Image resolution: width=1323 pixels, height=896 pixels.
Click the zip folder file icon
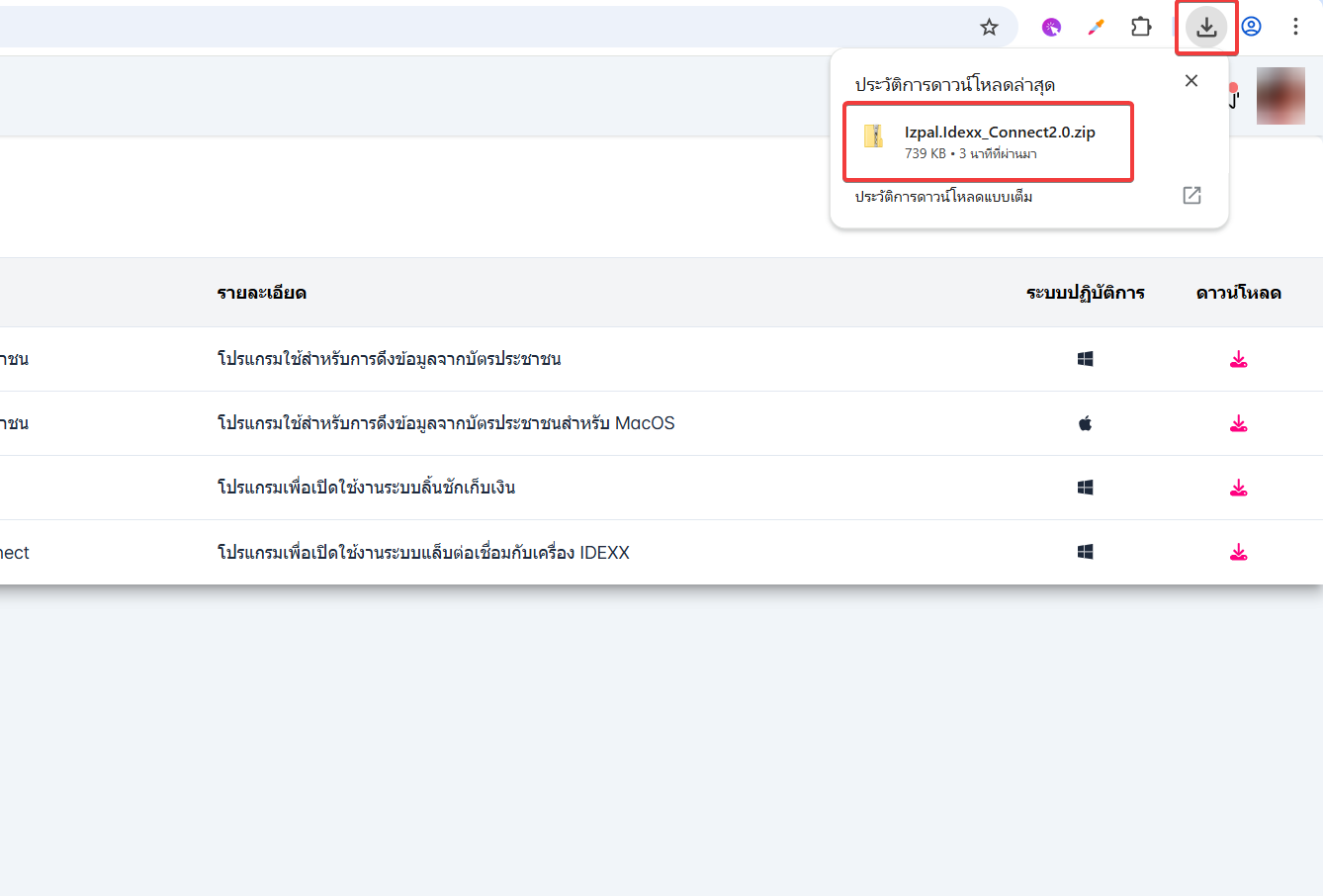tap(873, 136)
